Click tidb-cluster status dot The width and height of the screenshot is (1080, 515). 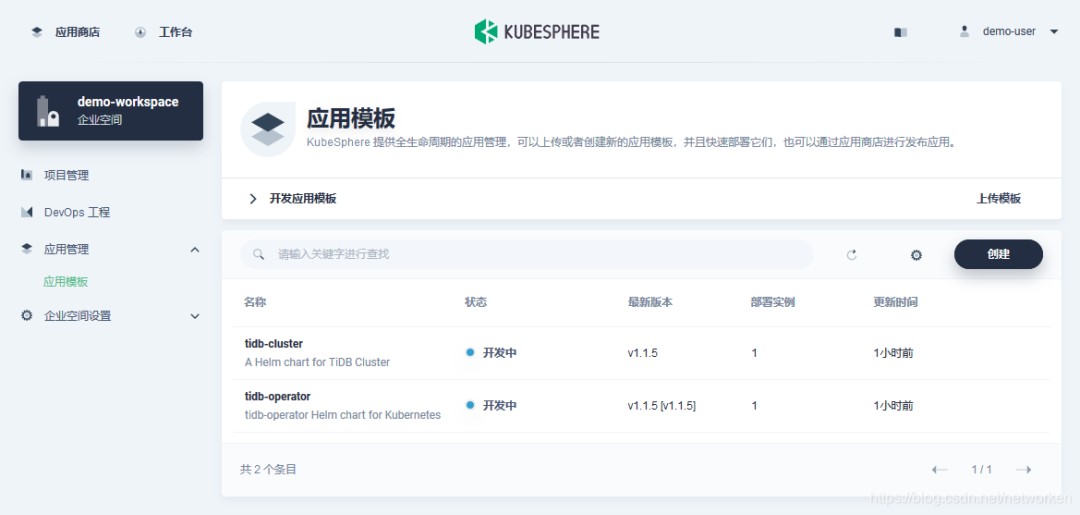470,353
